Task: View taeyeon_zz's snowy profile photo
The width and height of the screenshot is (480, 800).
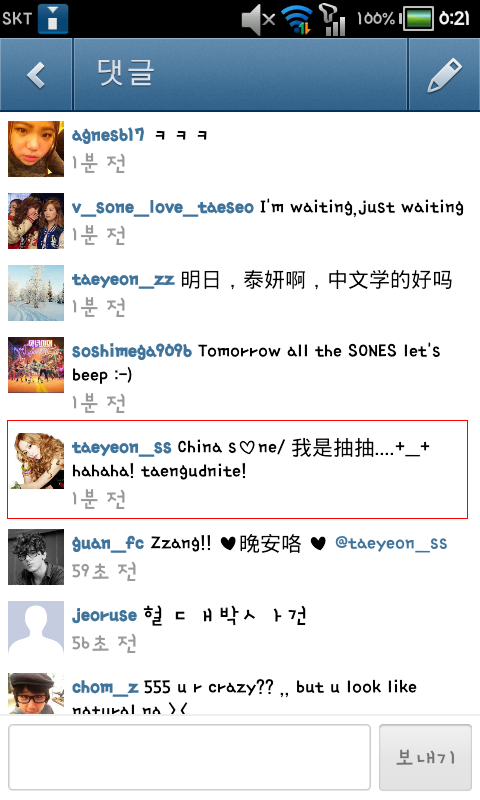Action: click(36, 293)
